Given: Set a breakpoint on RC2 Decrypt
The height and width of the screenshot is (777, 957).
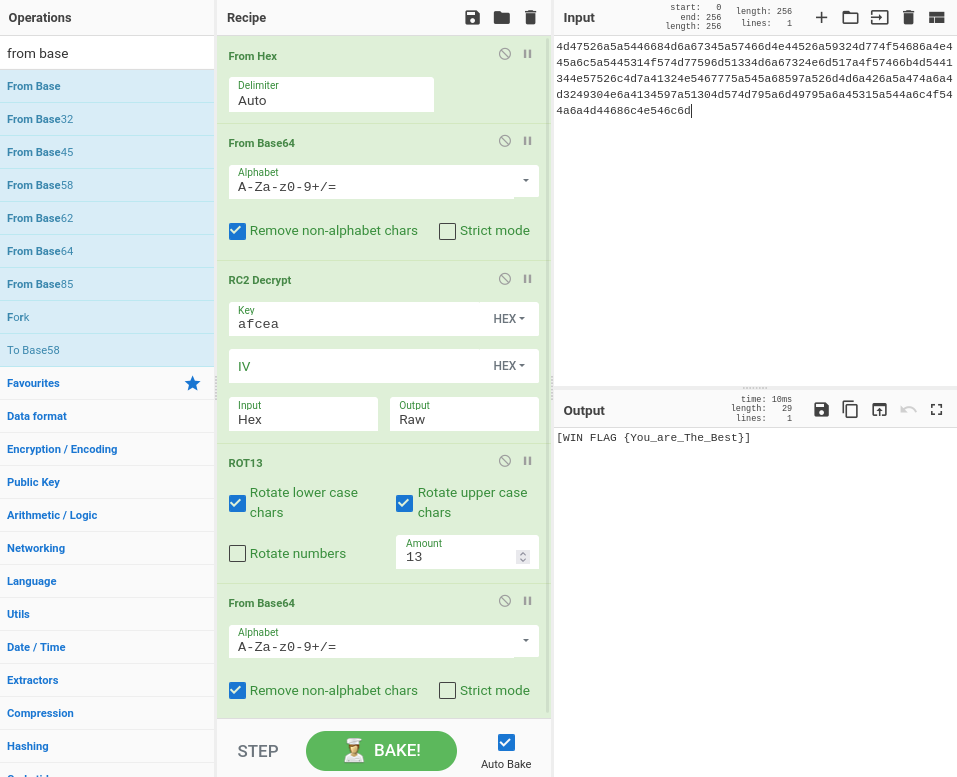Looking at the screenshot, I should (527, 278).
